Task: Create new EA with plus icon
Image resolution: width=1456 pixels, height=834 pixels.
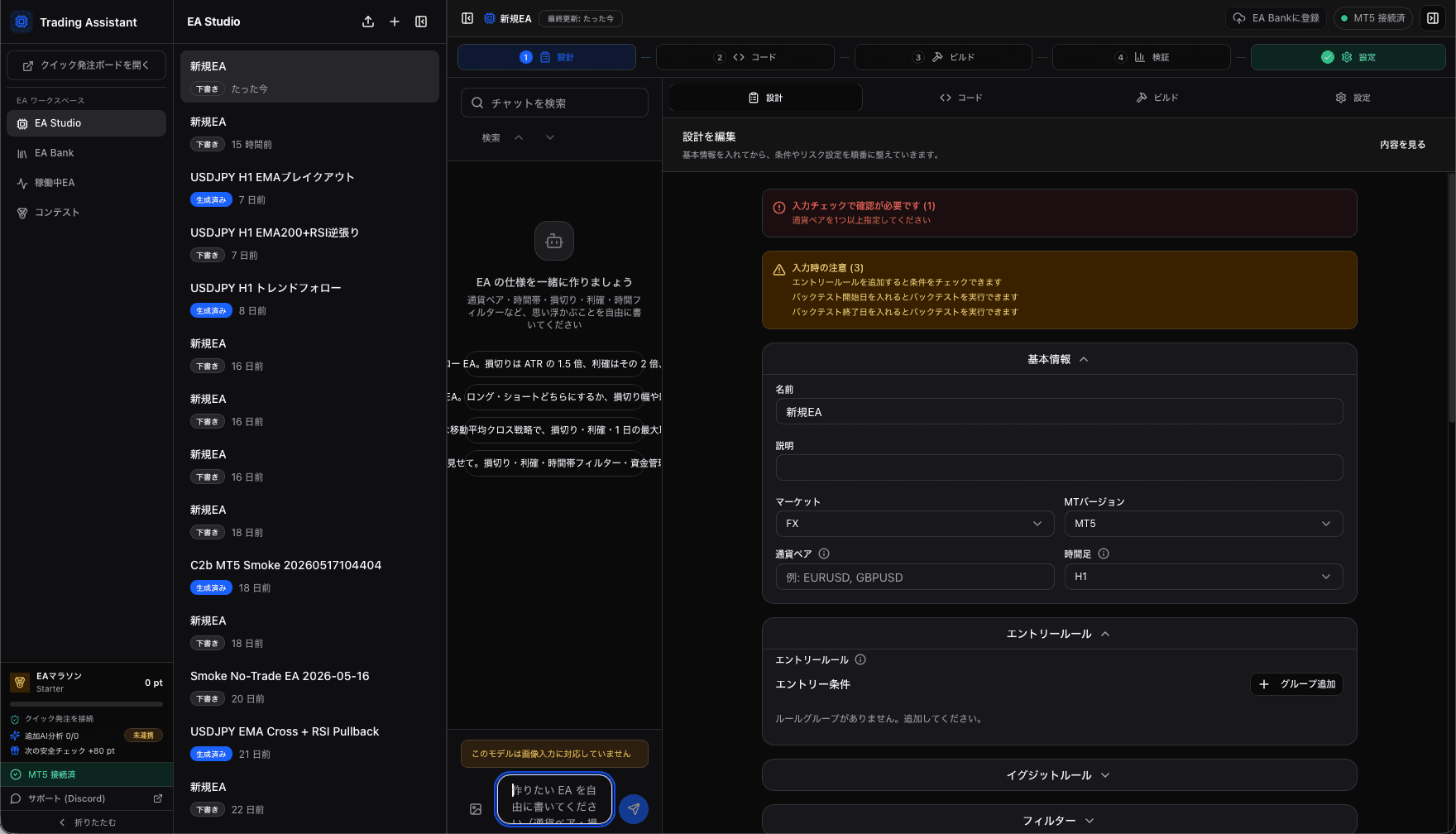Action: (x=395, y=22)
